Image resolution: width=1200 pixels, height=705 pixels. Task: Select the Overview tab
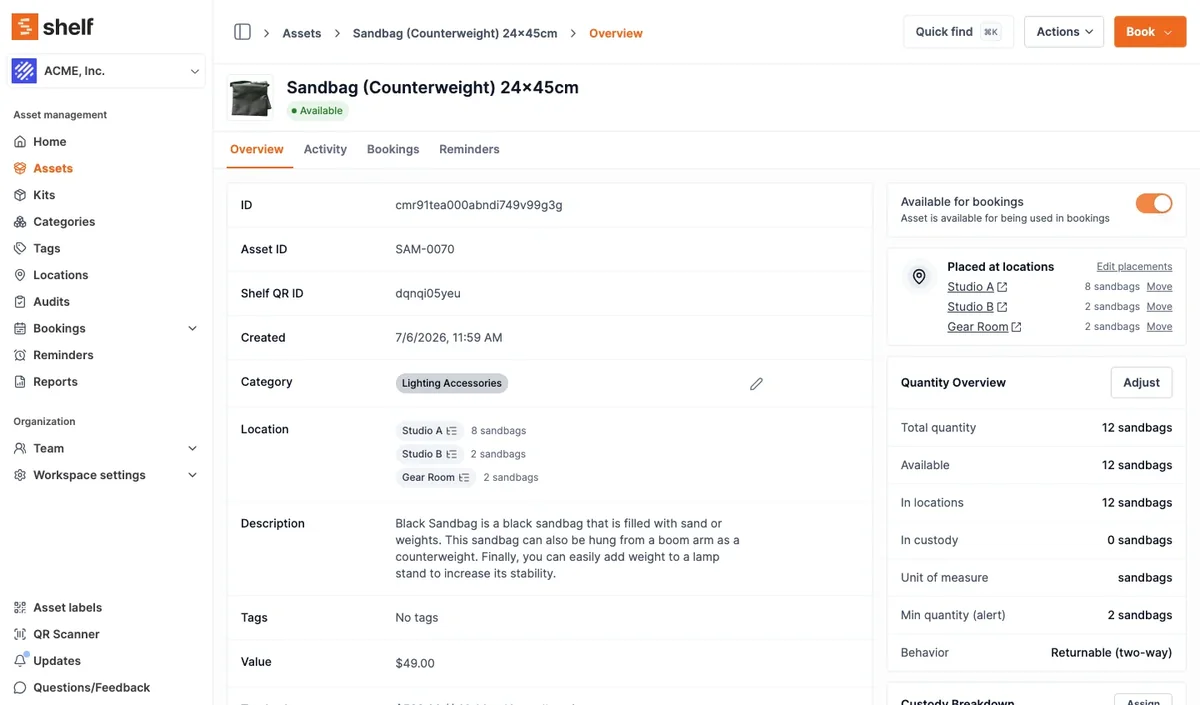point(257,149)
